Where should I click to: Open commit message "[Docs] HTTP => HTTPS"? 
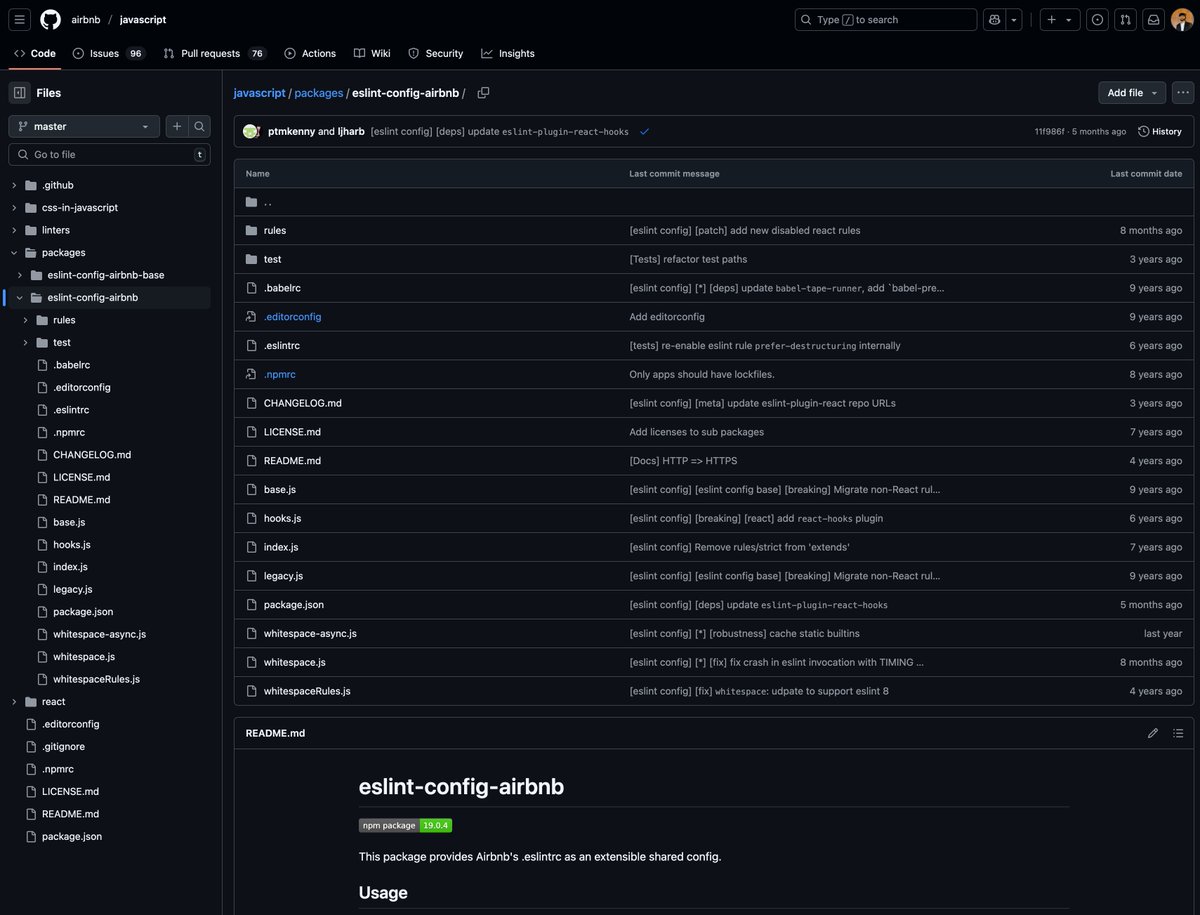pos(683,461)
